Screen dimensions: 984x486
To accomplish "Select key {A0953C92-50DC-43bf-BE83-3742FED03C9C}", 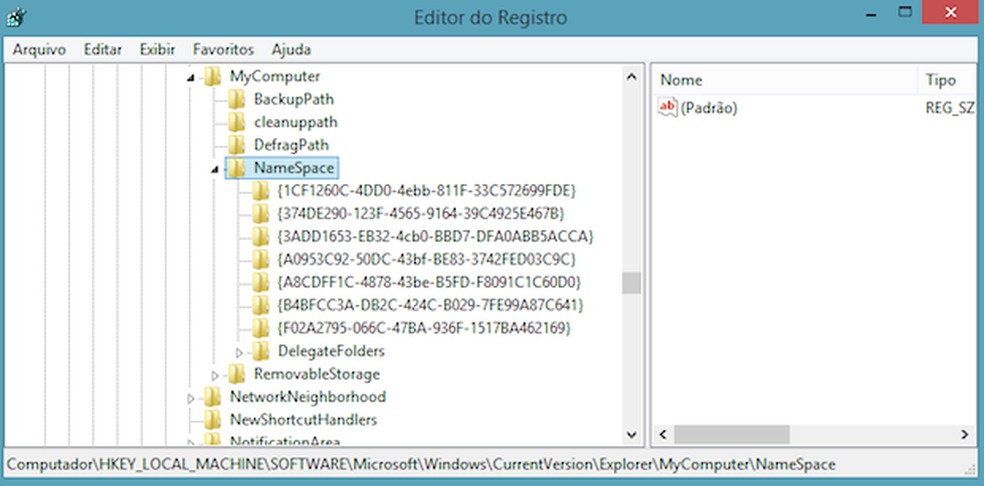I will click(426, 259).
